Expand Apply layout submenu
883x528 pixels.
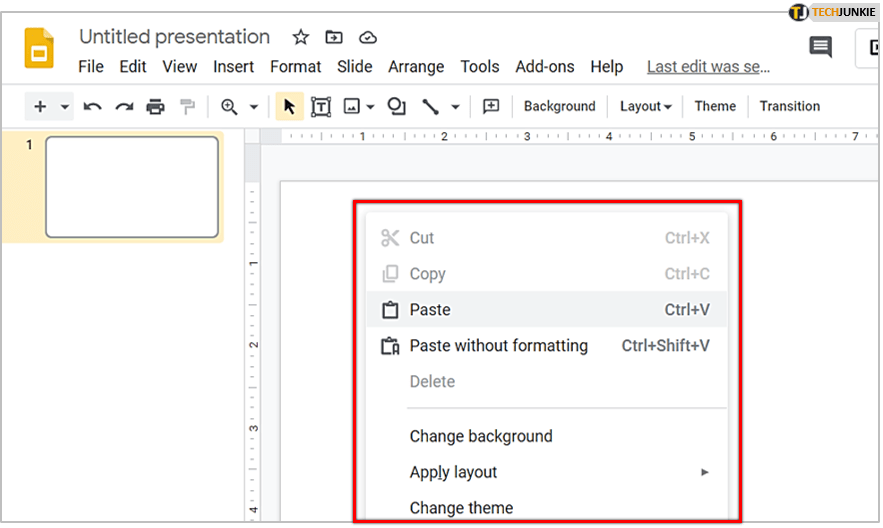coord(704,472)
